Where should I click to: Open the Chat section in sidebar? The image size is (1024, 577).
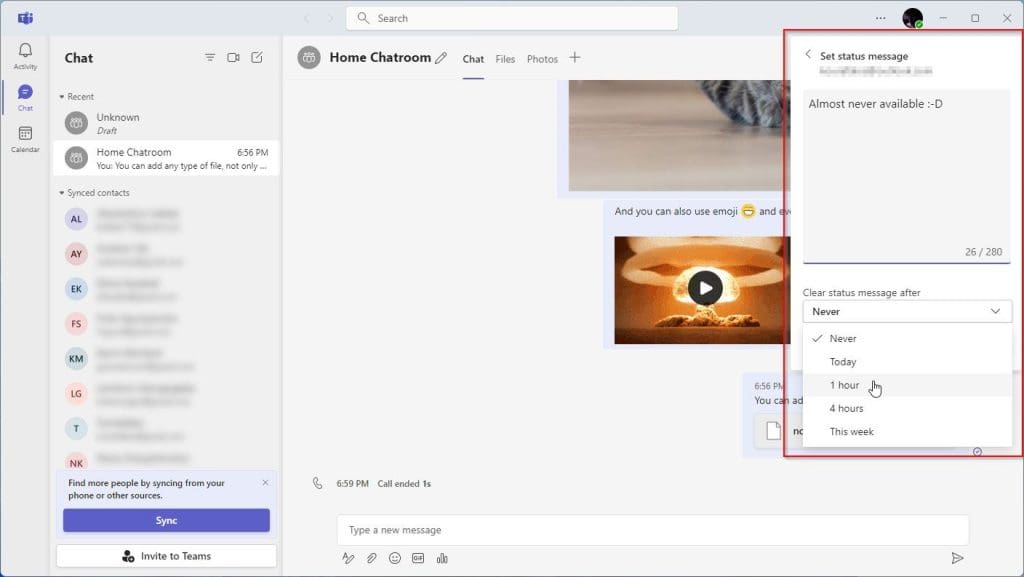pyautogui.click(x=25, y=97)
